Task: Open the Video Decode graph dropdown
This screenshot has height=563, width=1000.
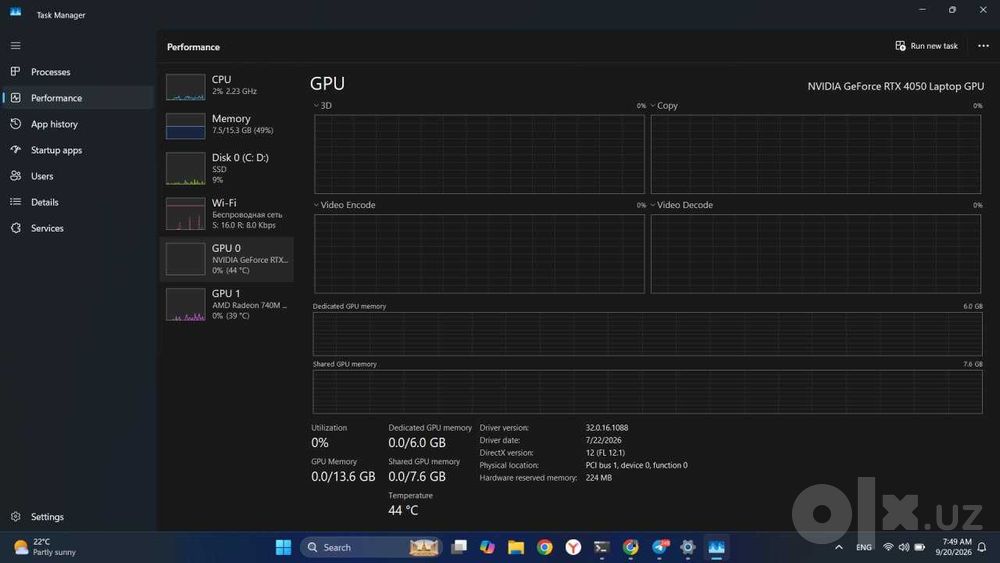Action: [681, 205]
